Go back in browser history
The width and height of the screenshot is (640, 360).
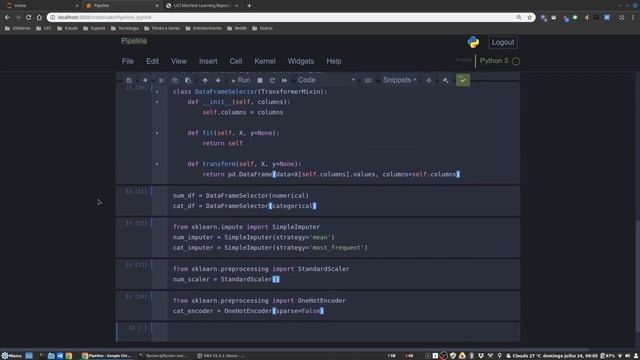click(7, 18)
